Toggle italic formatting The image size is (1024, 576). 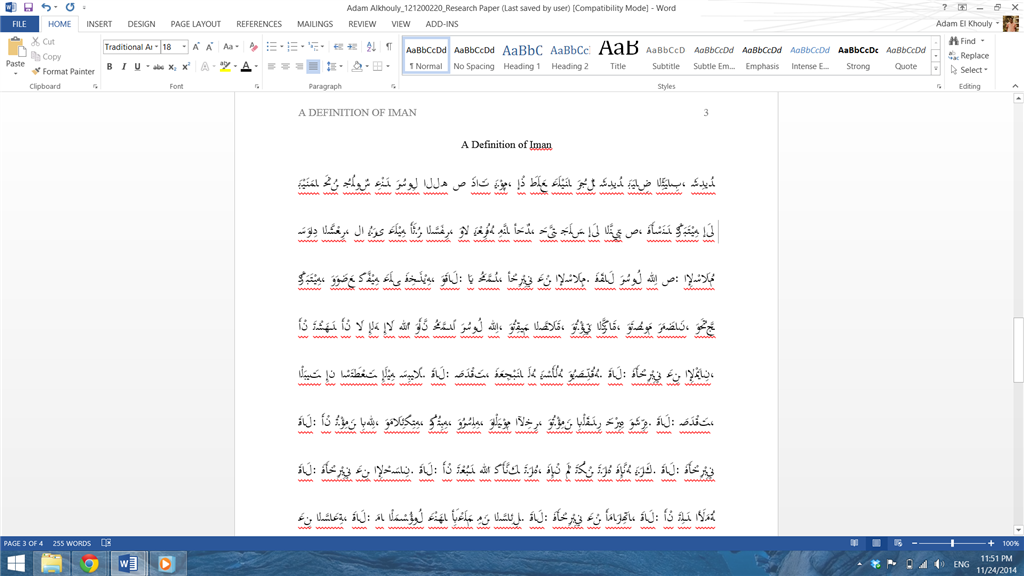pos(123,67)
